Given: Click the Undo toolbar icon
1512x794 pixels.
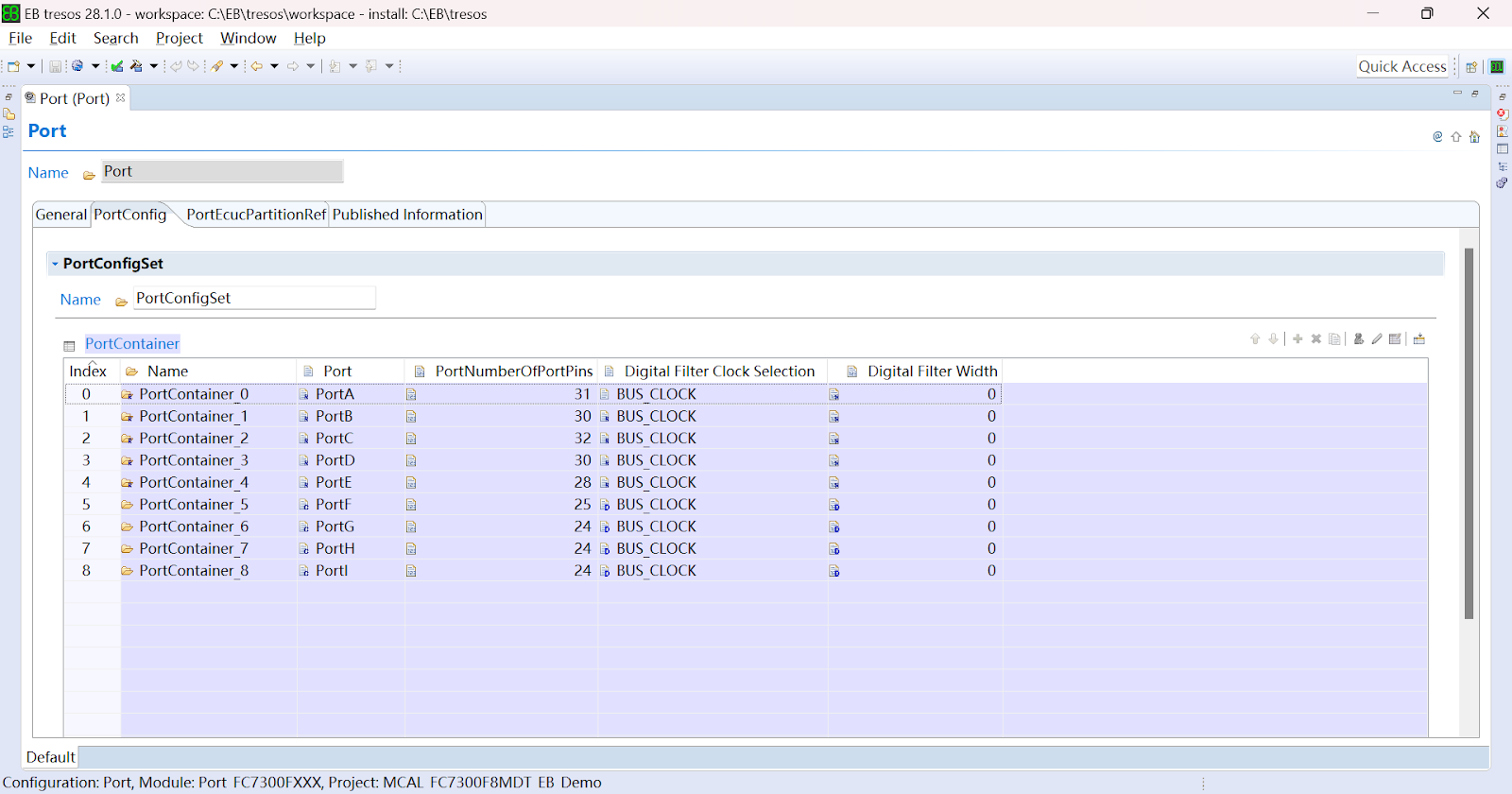Looking at the screenshot, I should [x=176, y=66].
